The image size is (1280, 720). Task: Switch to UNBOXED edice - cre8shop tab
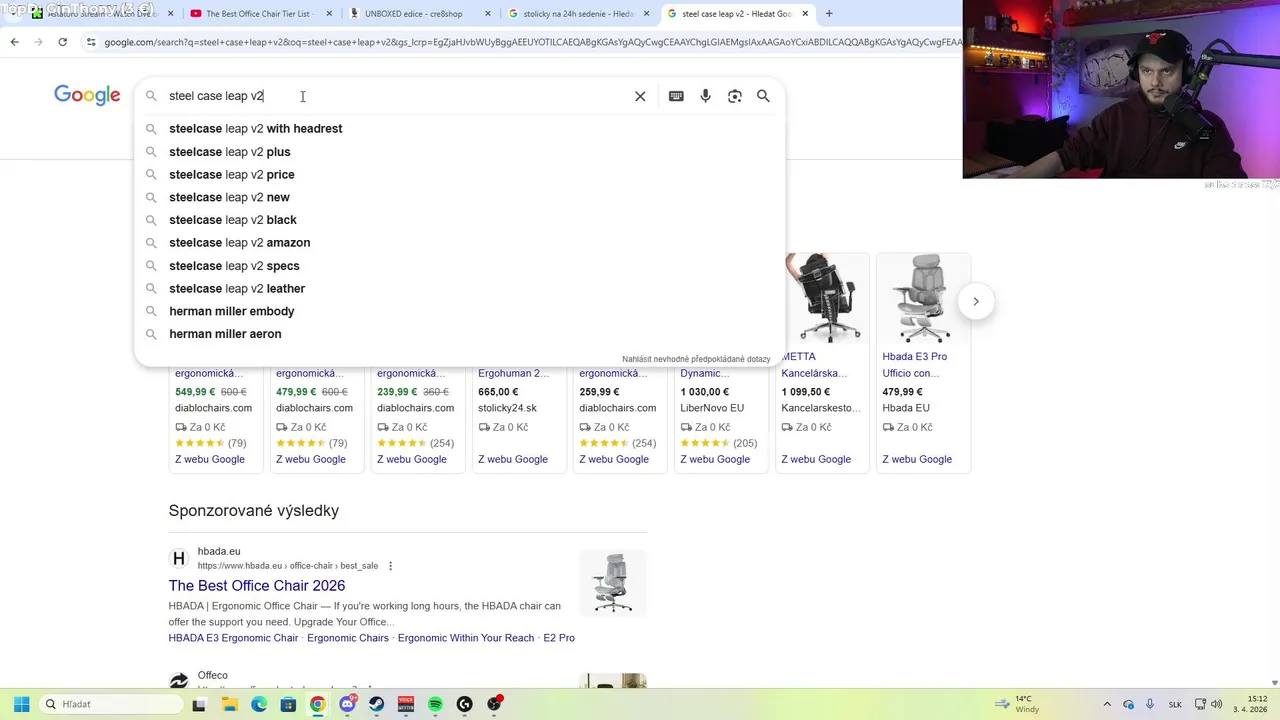pyautogui.click(x=420, y=14)
